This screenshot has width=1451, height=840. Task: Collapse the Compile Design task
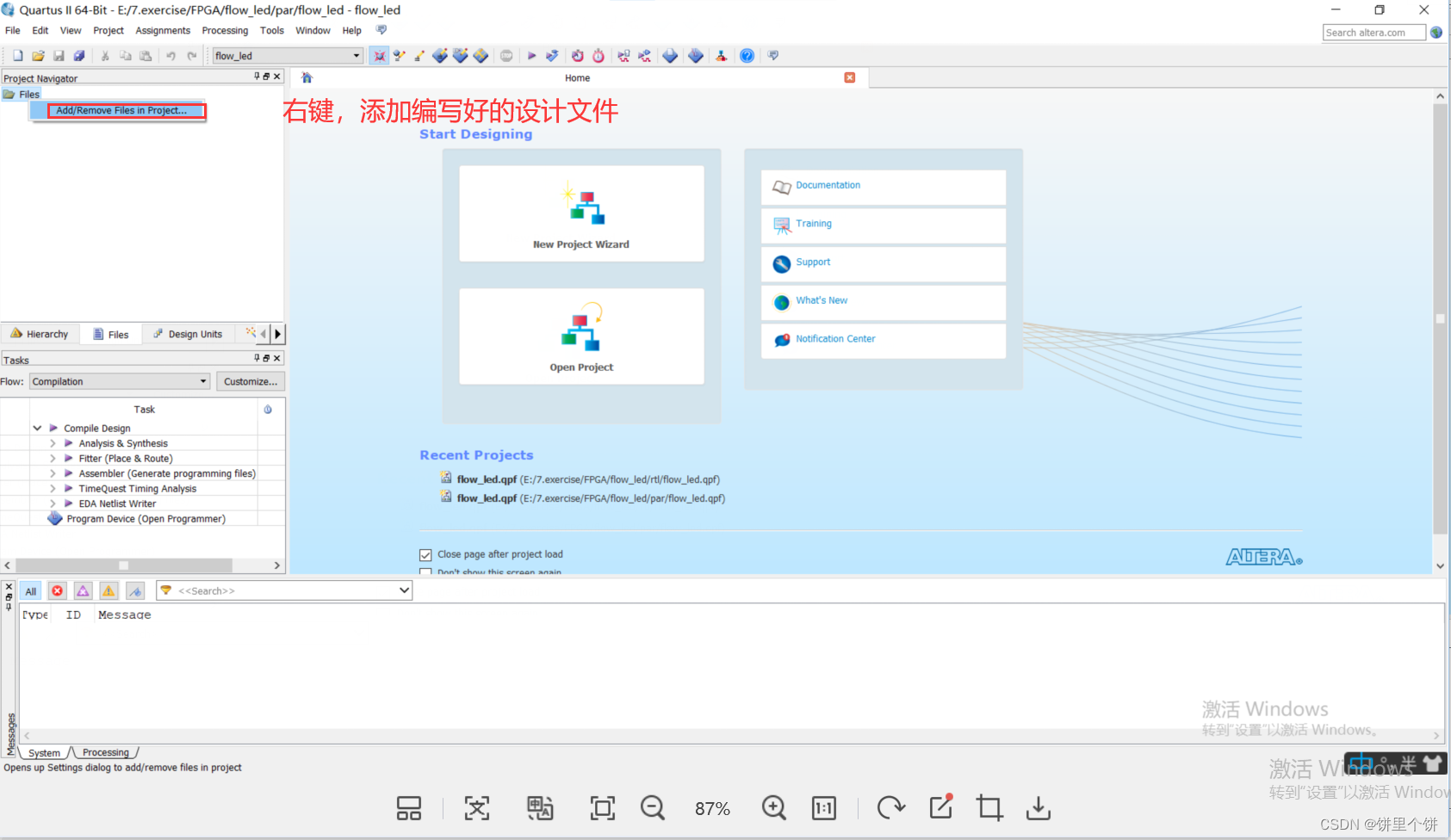(x=37, y=428)
